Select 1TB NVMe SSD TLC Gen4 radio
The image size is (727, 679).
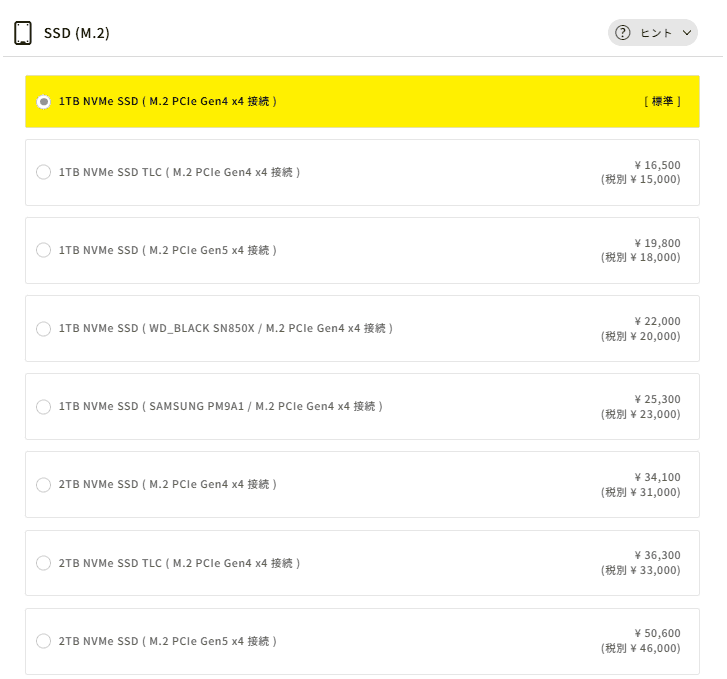click(x=43, y=172)
